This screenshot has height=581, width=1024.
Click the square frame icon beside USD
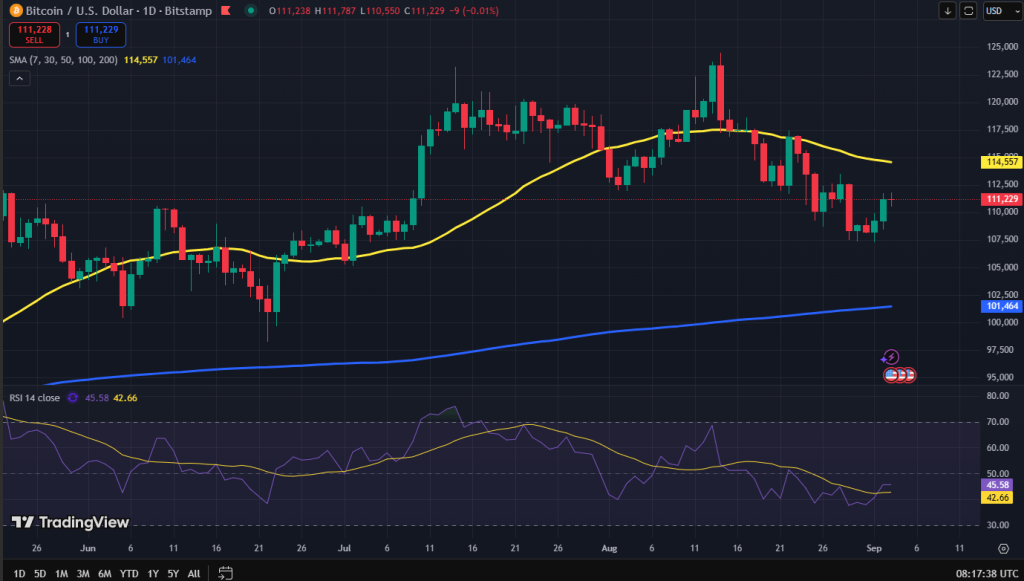(x=967, y=11)
